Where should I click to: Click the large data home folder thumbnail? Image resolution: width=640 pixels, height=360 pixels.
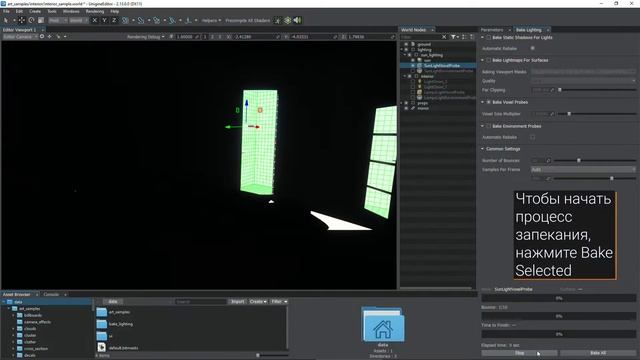(382, 324)
